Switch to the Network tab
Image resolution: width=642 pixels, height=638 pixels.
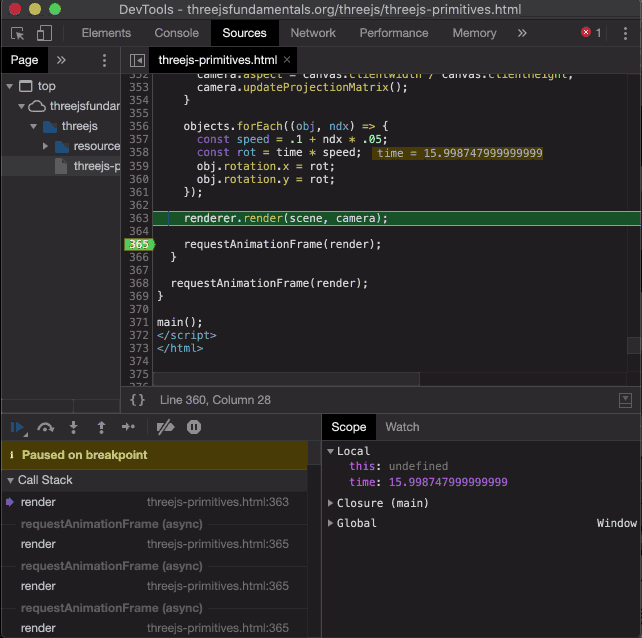[313, 33]
